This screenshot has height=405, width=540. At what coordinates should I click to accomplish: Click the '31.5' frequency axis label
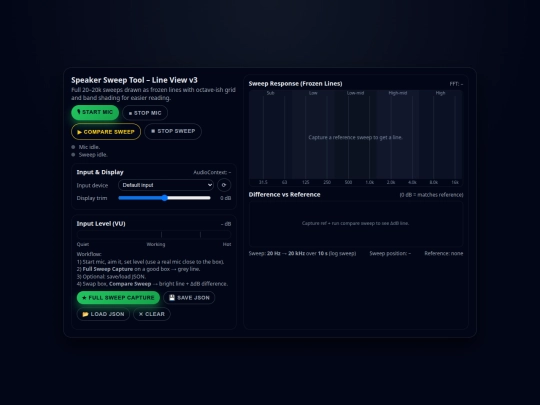point(263,183)
